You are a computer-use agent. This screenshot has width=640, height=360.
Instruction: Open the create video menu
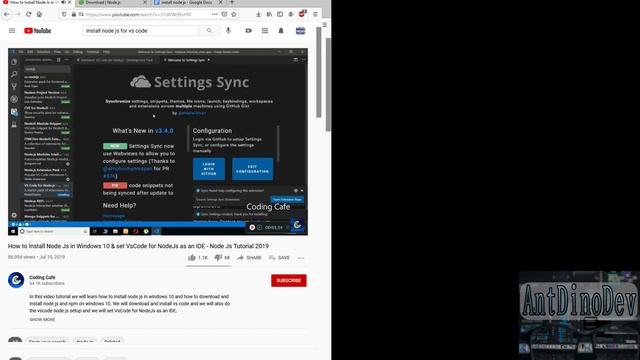pyautogui.click(x=249, y=31)
